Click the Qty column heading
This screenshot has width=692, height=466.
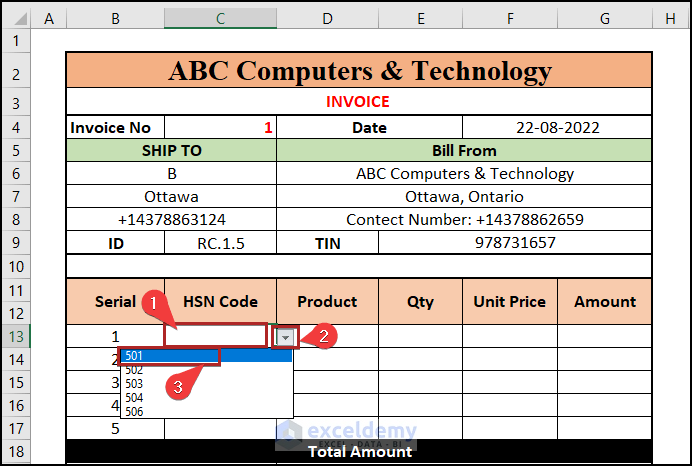[x=420, y=301]
